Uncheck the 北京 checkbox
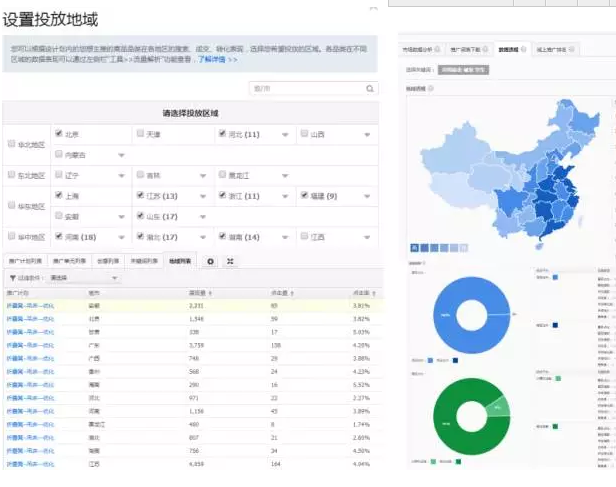 coord(59,133)
